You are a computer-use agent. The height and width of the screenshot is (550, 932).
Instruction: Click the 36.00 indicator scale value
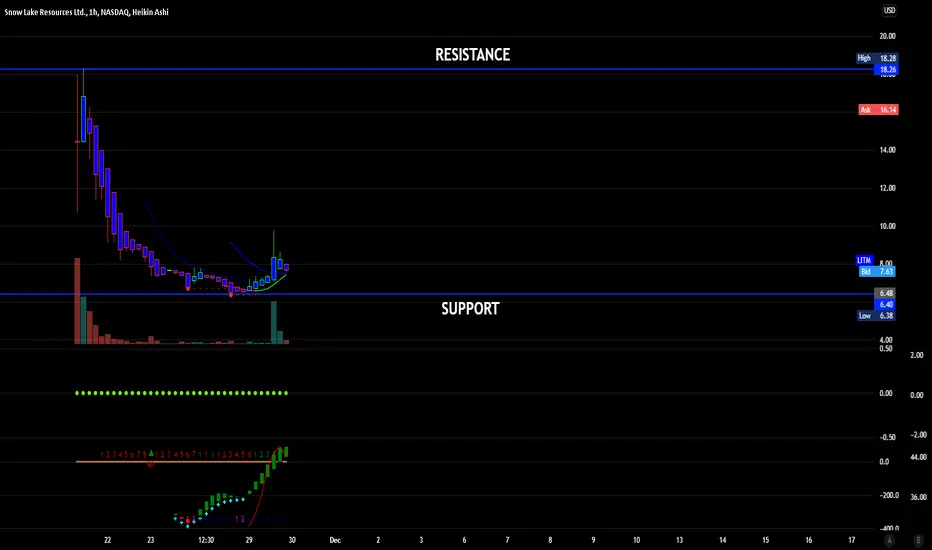(918, 497)
